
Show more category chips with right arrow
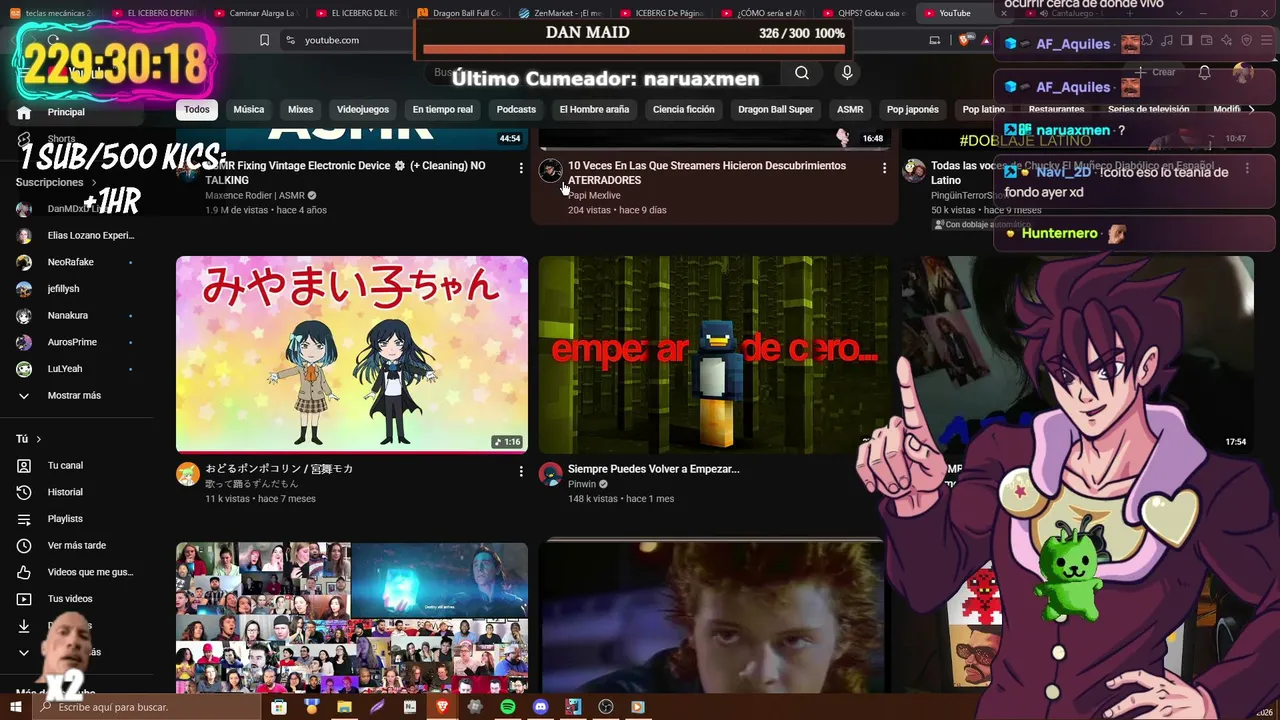click(1251, 109)
